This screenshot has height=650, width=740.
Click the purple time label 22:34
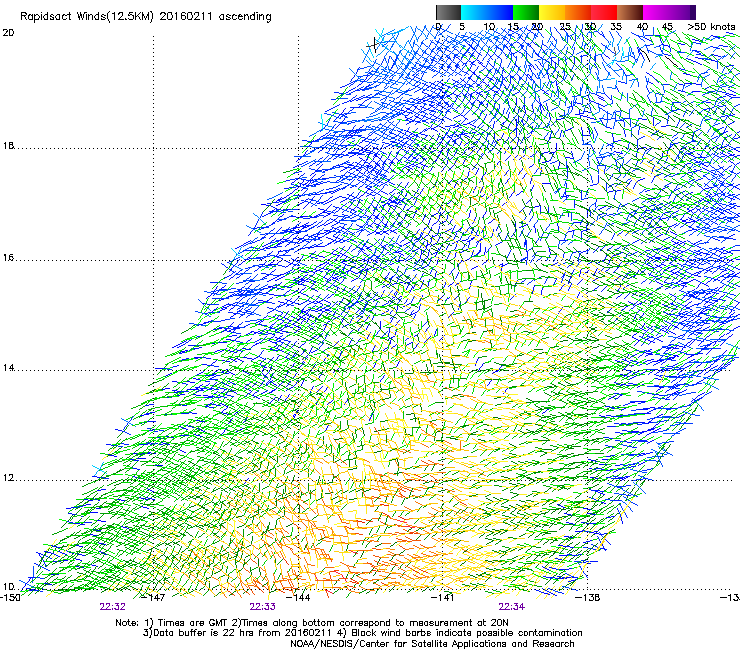(512, 607)
